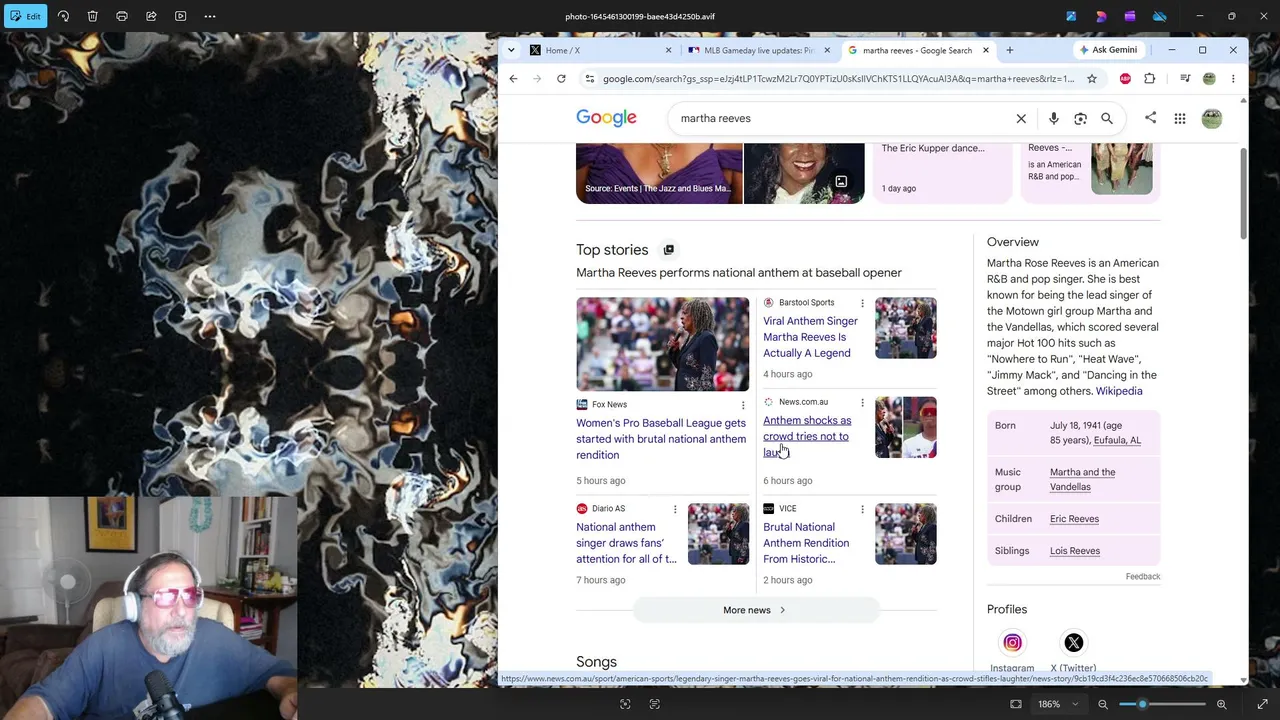Zoom in with Photos plus magnifier

(x=1221, y=704)
